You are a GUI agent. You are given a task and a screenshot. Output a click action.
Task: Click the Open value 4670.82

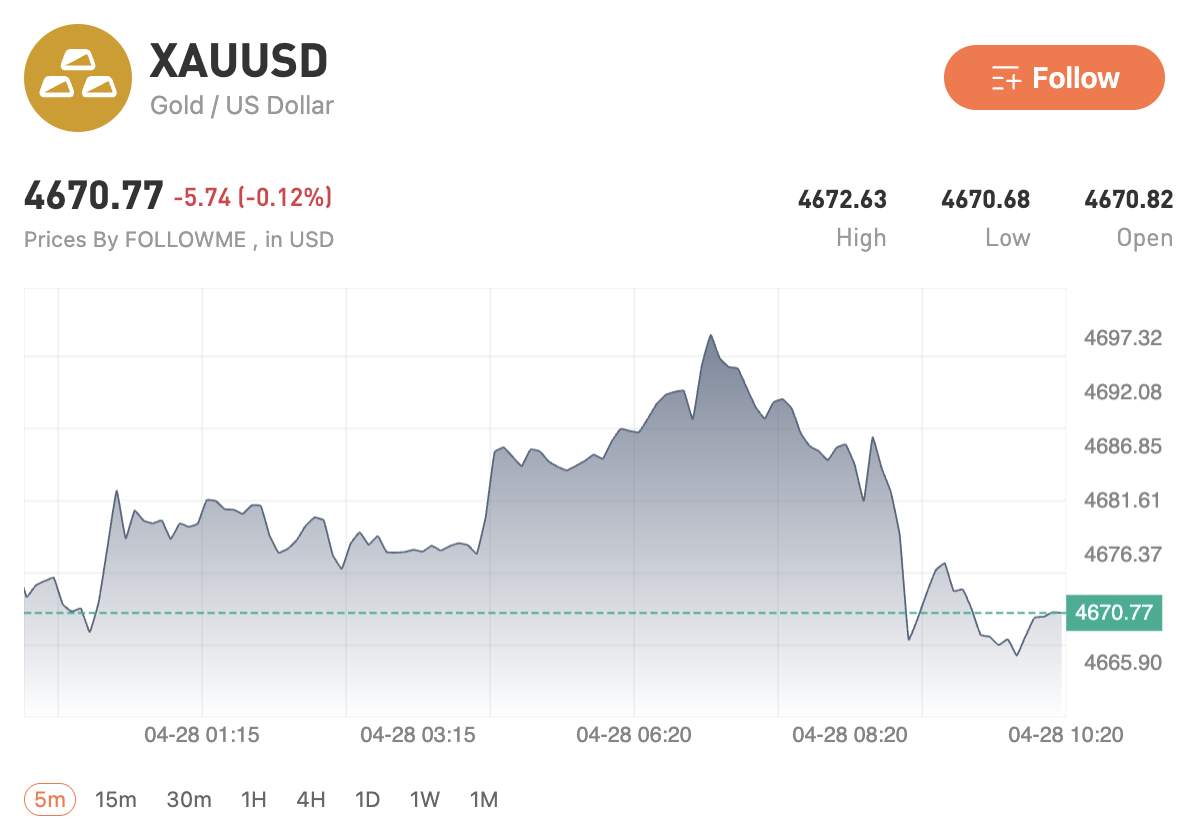tap(1128, 200)
